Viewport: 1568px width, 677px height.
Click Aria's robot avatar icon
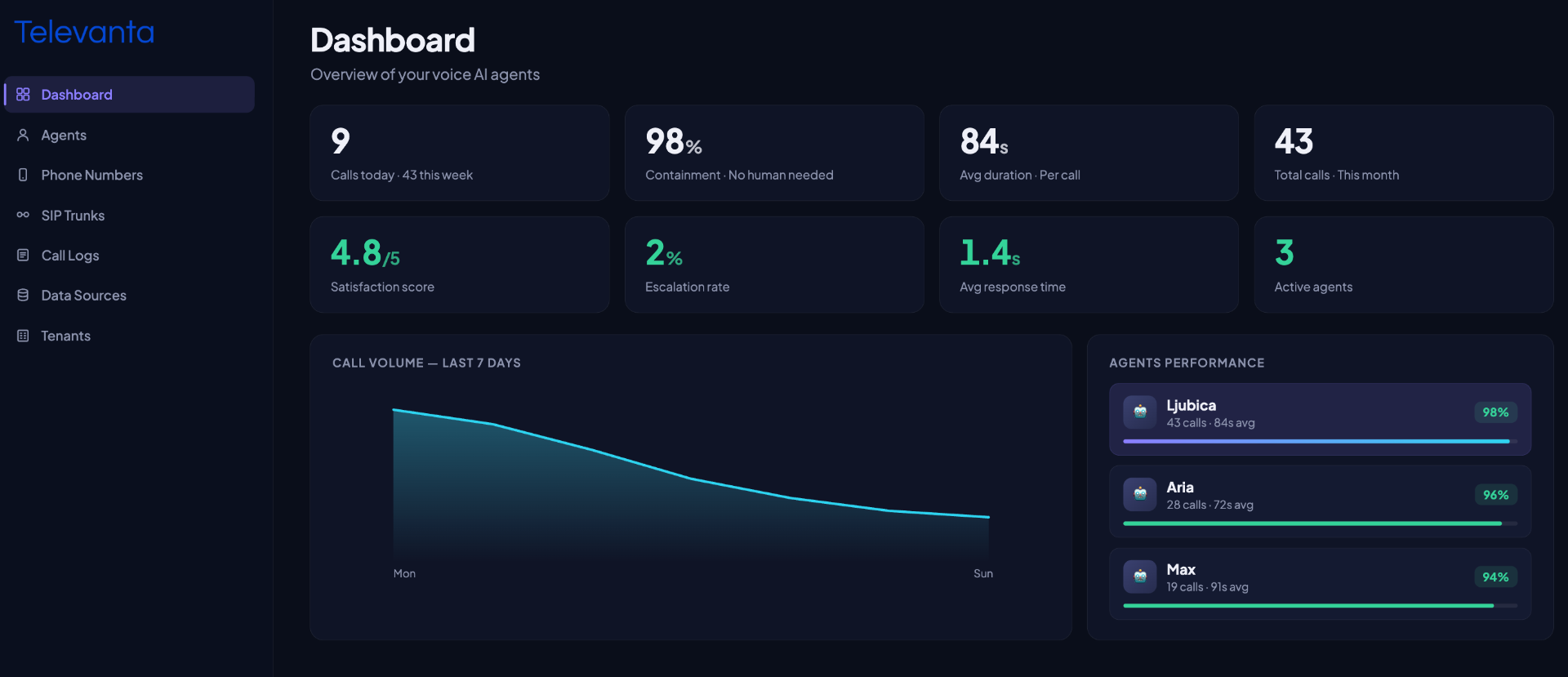1140,494
